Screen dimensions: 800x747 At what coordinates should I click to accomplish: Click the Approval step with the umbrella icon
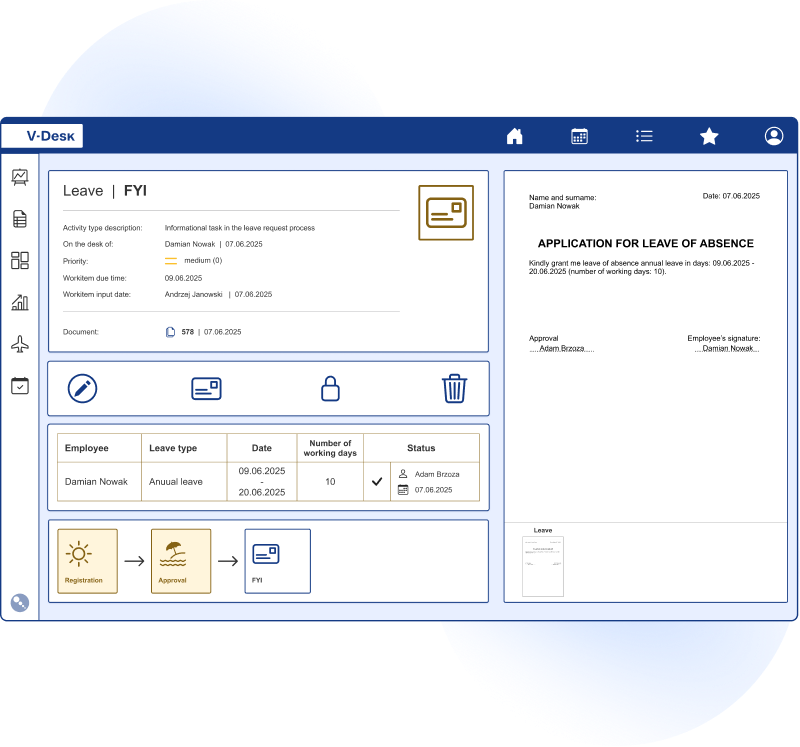(x=181, y=561)
